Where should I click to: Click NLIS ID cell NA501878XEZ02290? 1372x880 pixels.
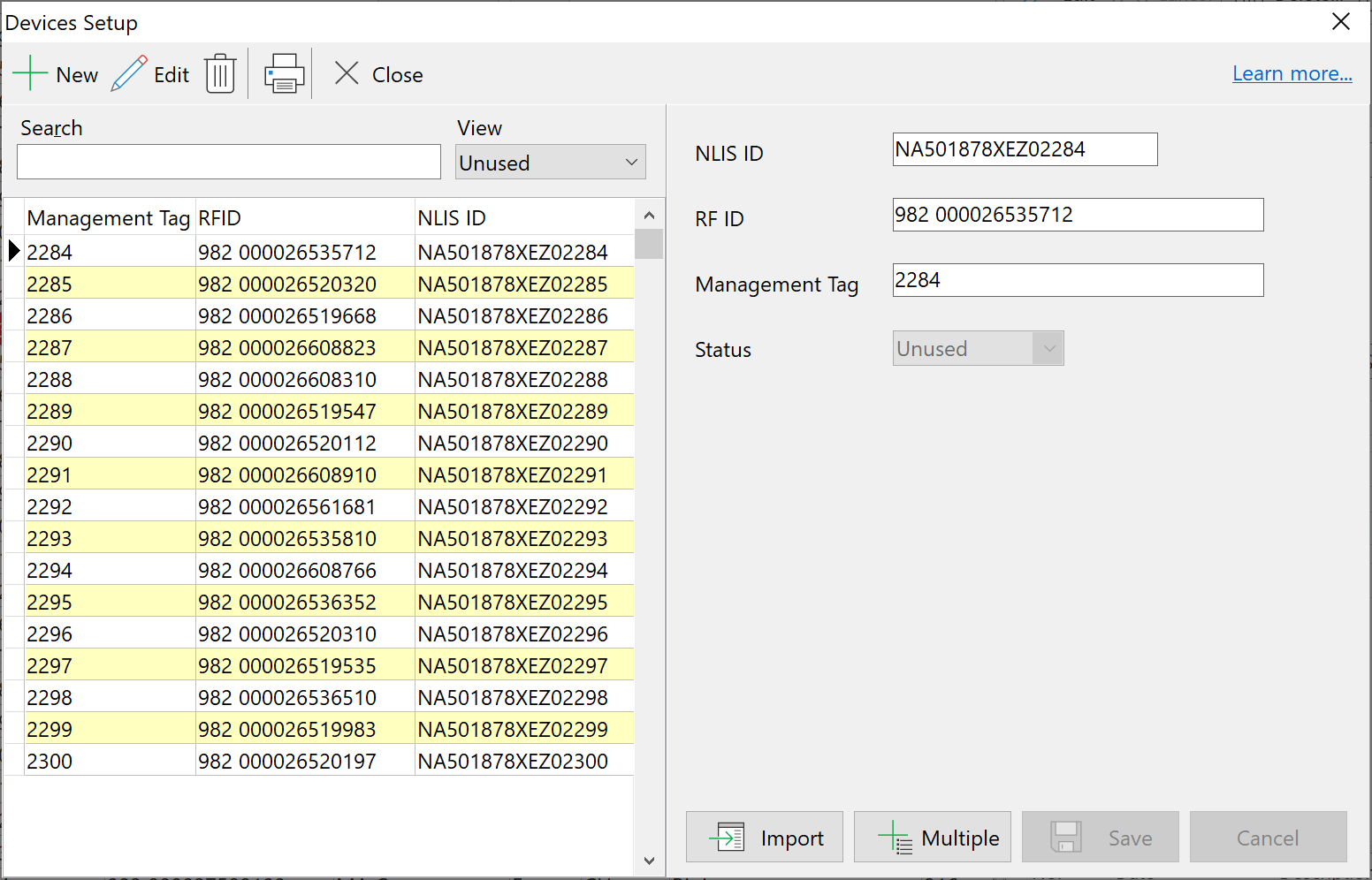(524, 443)
